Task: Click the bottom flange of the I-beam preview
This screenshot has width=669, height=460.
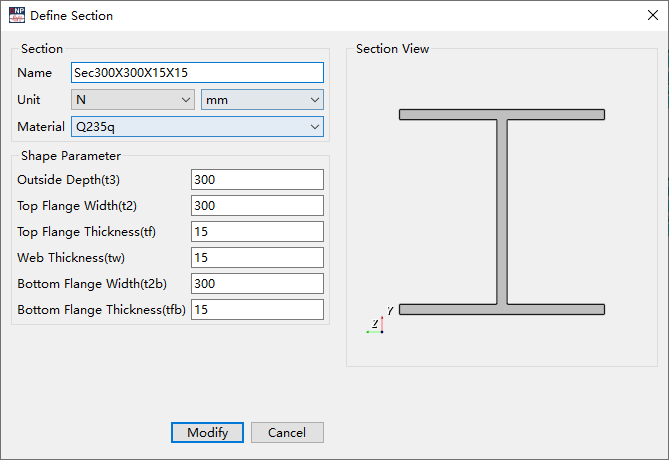Action: (x=501, y=309)
